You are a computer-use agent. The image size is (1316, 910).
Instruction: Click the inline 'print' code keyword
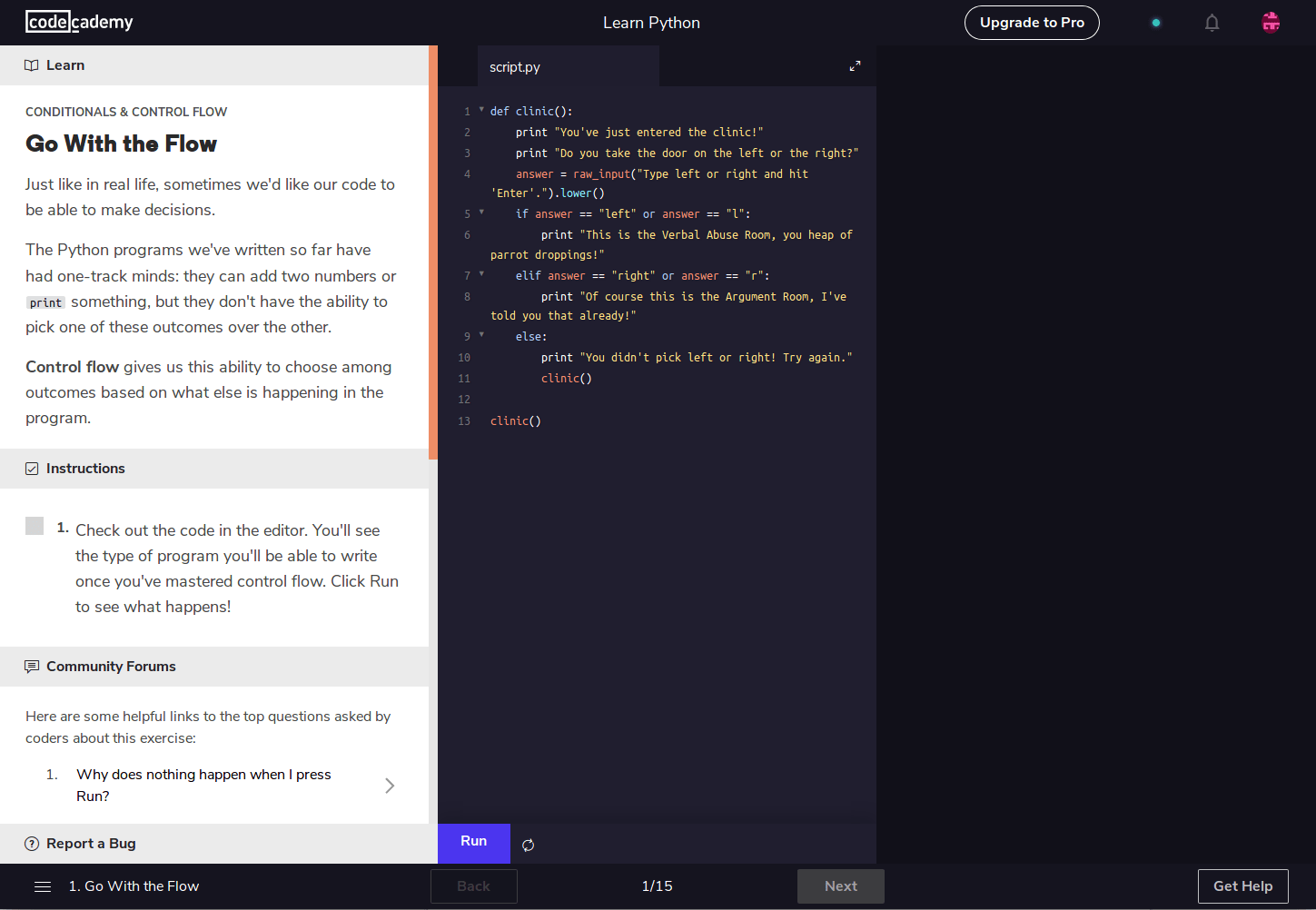click(45, 302)
